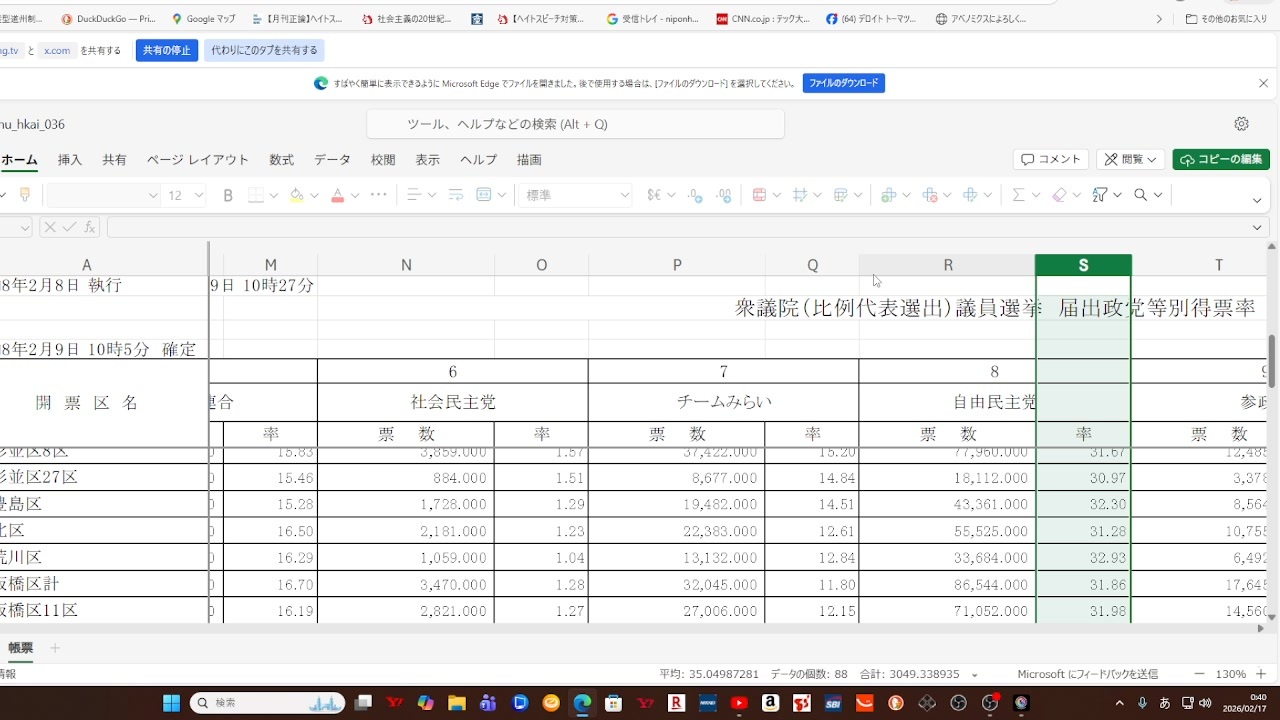Click the fill color bucket icon

296,195
